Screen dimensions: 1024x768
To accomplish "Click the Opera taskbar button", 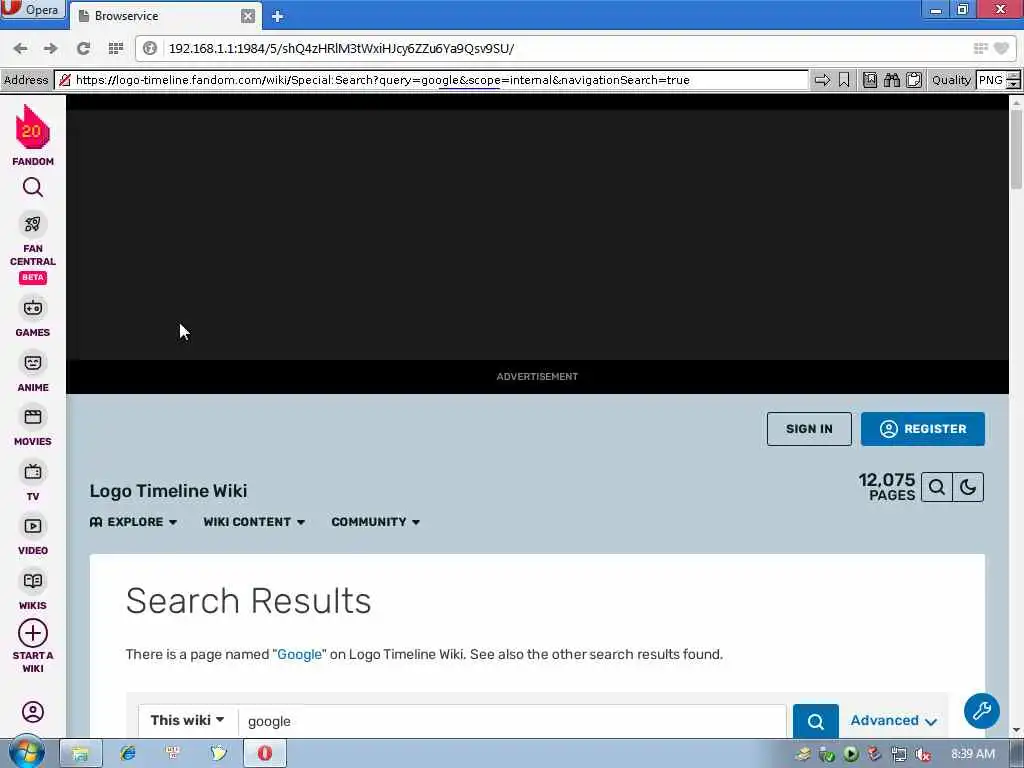I will 264,754.
